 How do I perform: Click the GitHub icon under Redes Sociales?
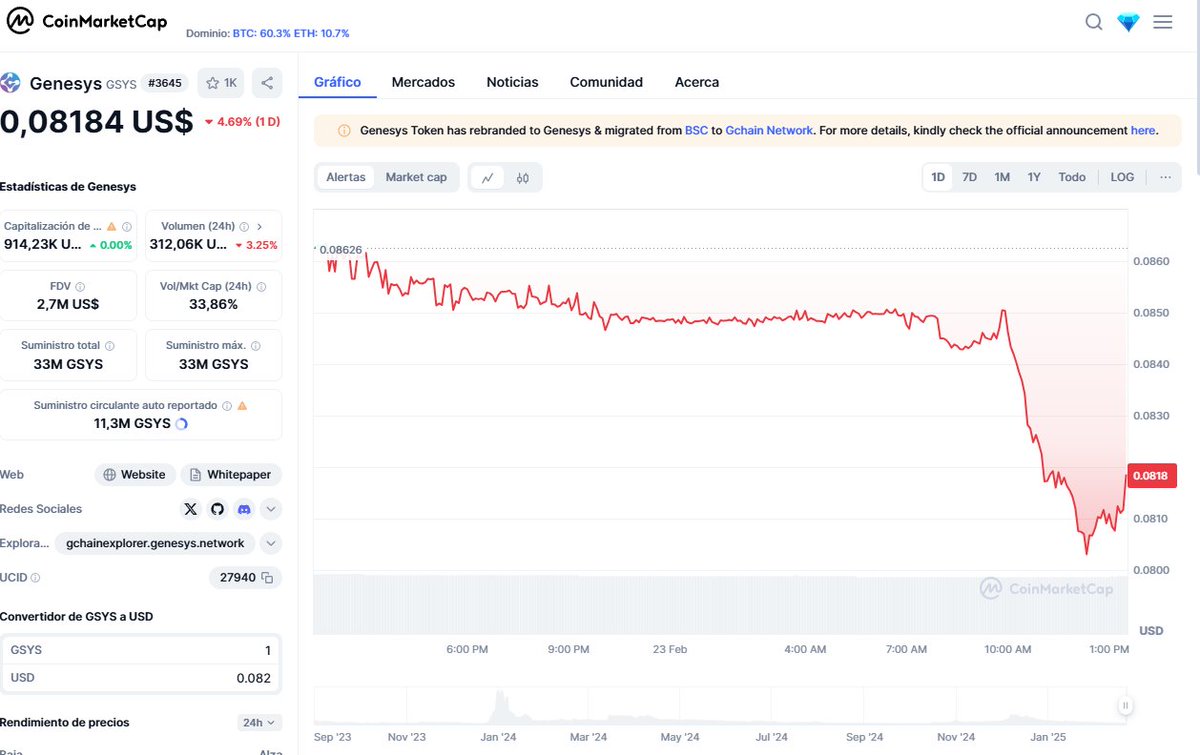click(x=216, y=509)
